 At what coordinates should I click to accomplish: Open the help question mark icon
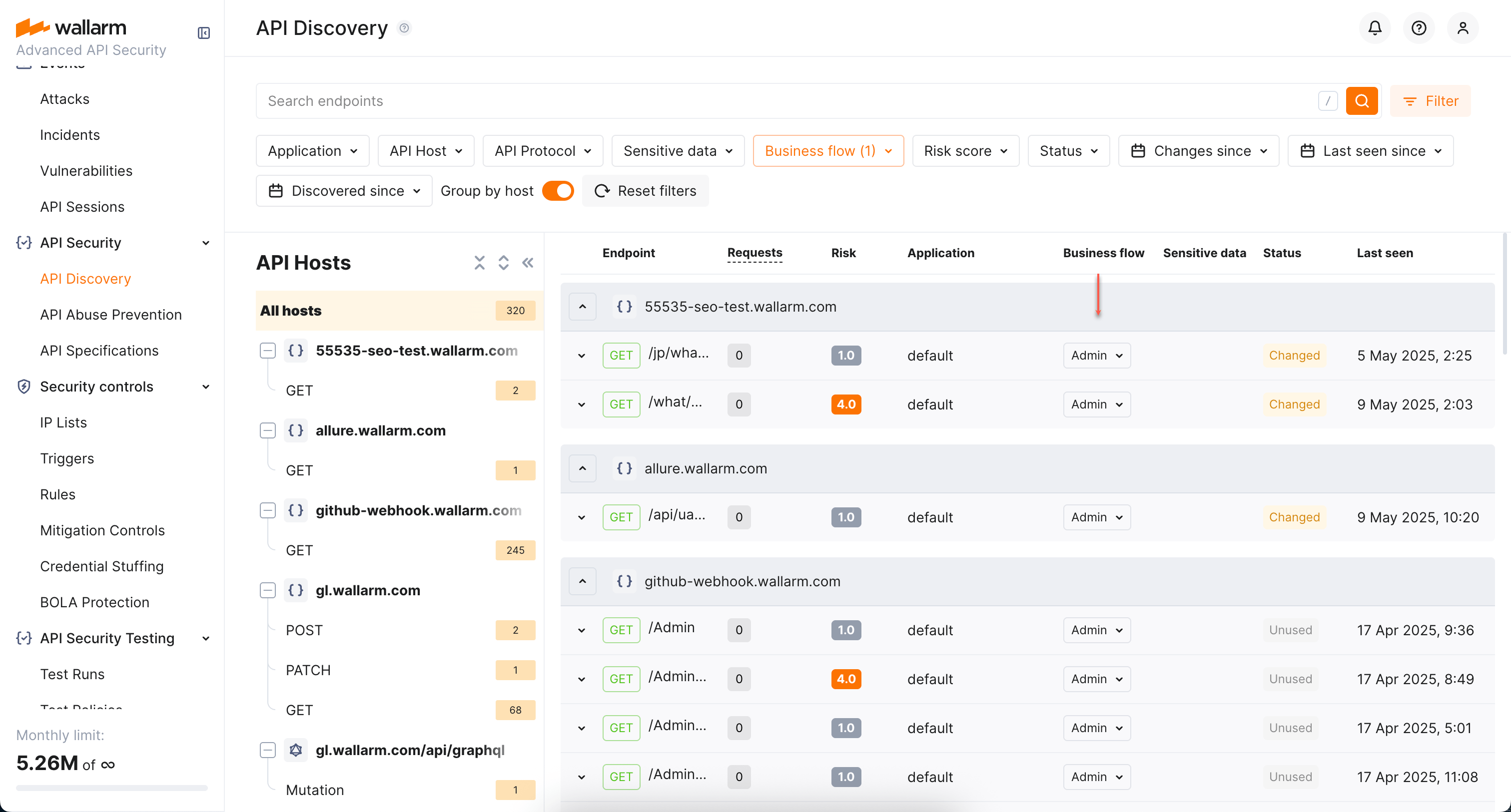click(x=1419, y=27)
